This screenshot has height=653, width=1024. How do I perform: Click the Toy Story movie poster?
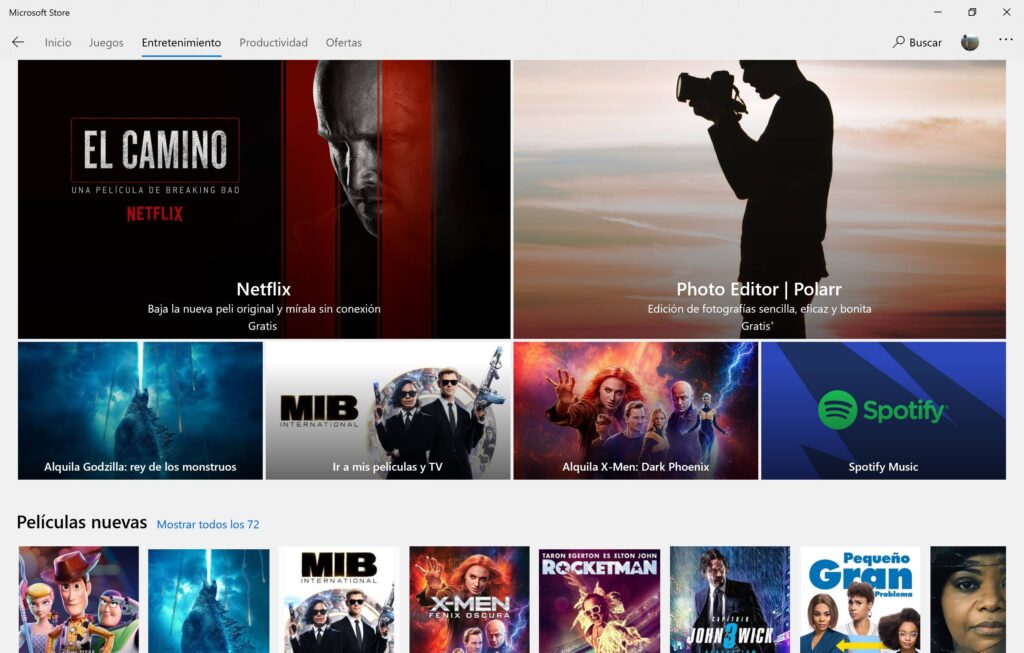(78, 599)
